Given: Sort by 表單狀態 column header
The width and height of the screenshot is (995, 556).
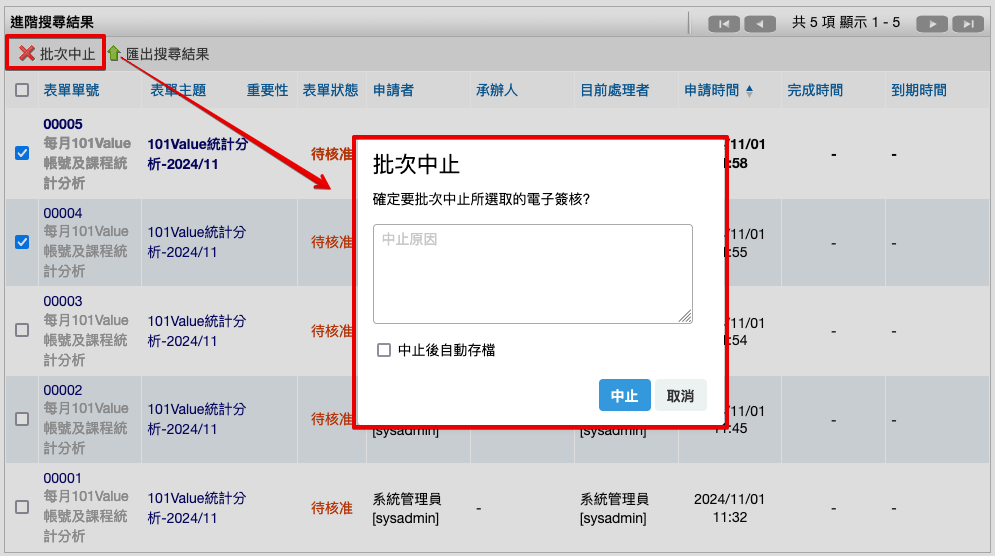Looking at the screenshot, I should (331, 90).
